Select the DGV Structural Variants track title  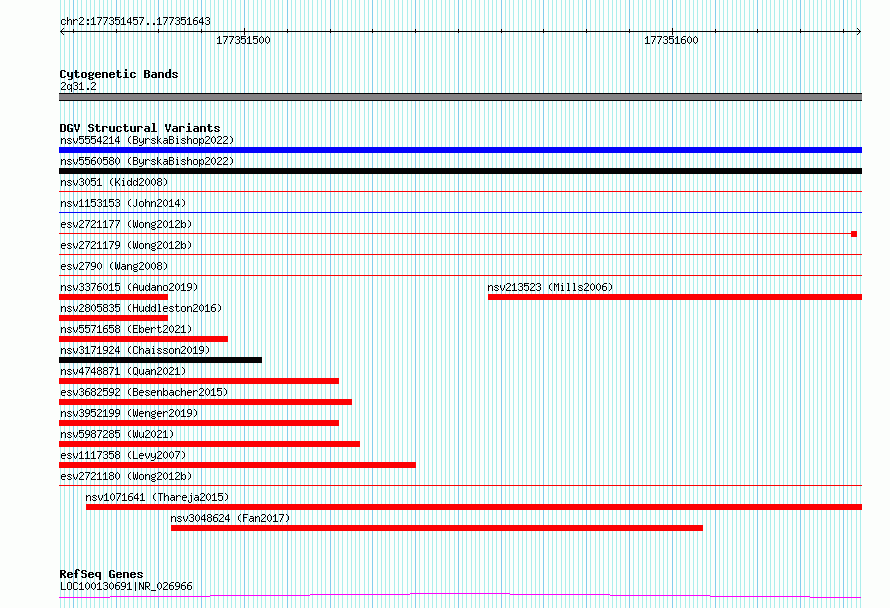pos(140,128)
